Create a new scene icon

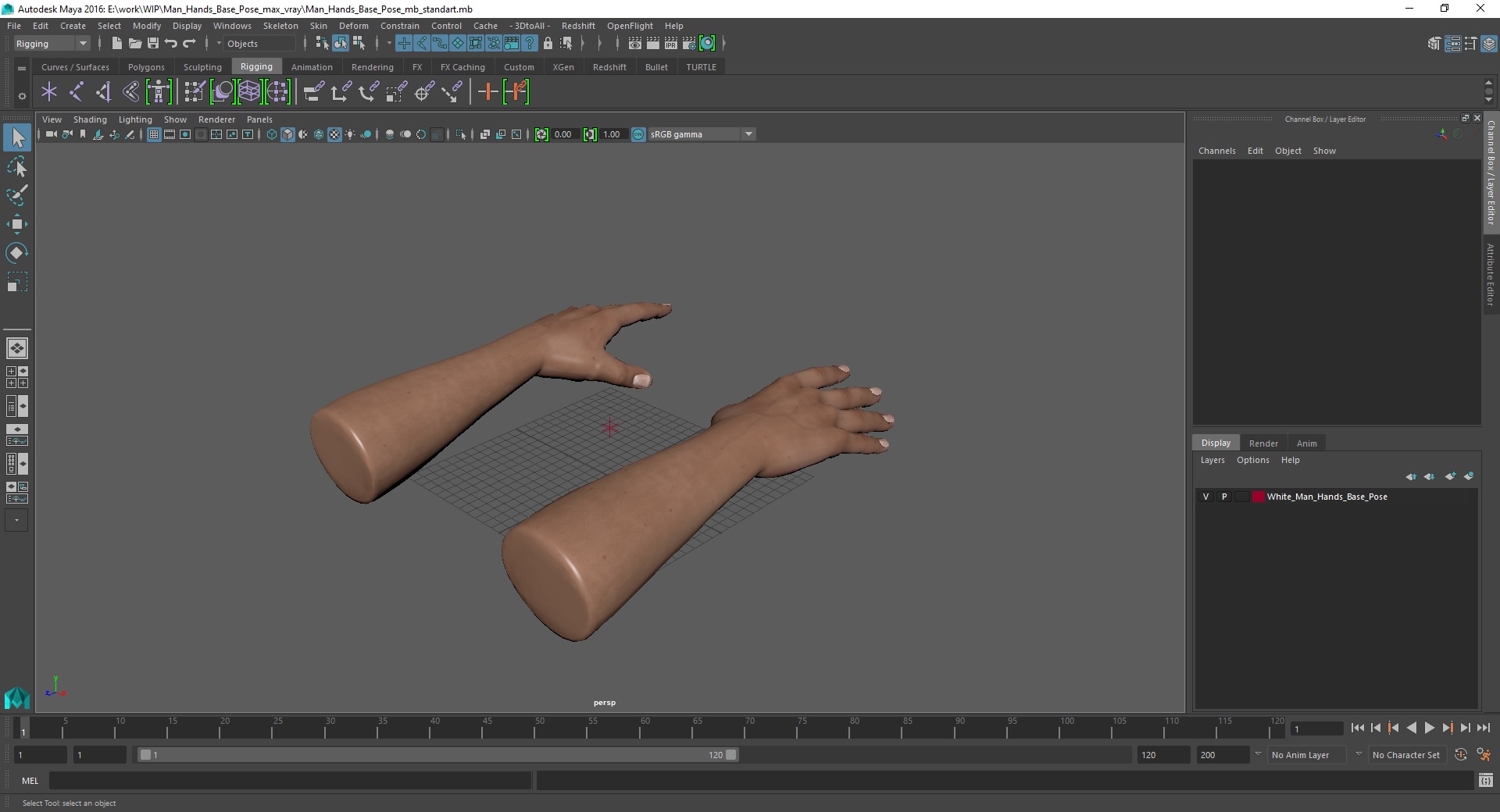pos(116,44)
